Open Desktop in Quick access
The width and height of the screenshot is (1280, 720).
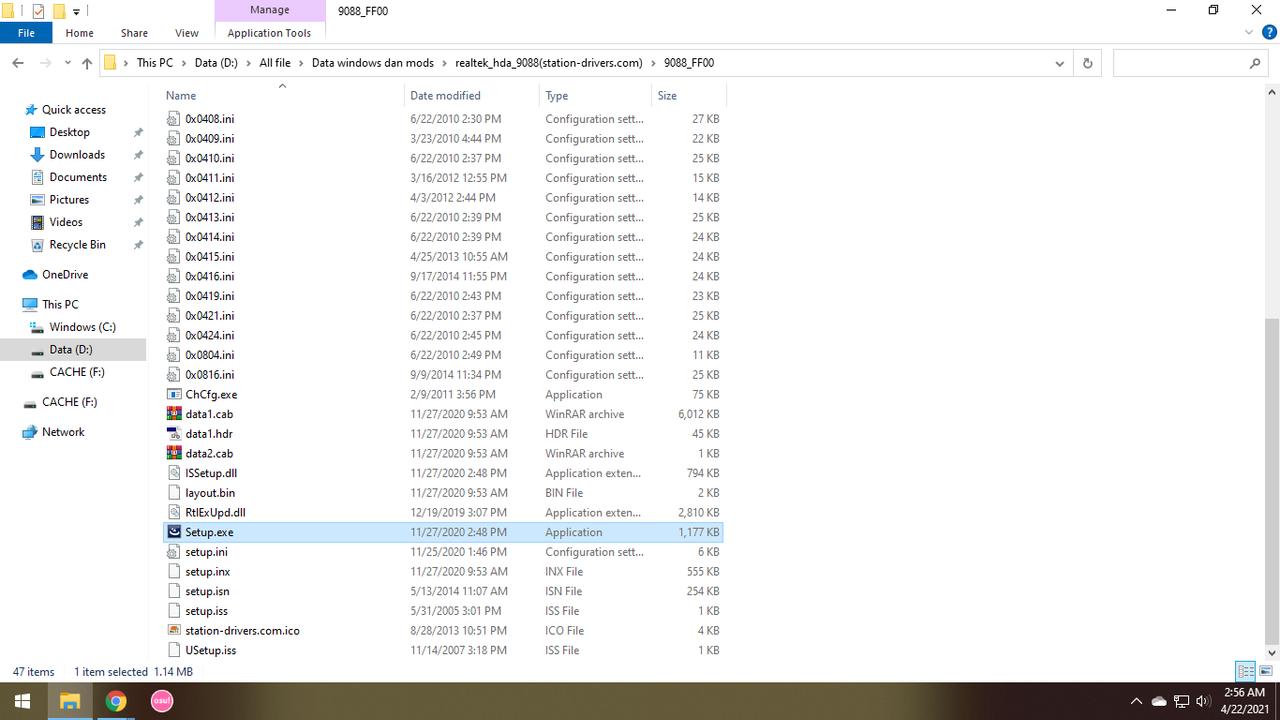(x=69, y=132)
